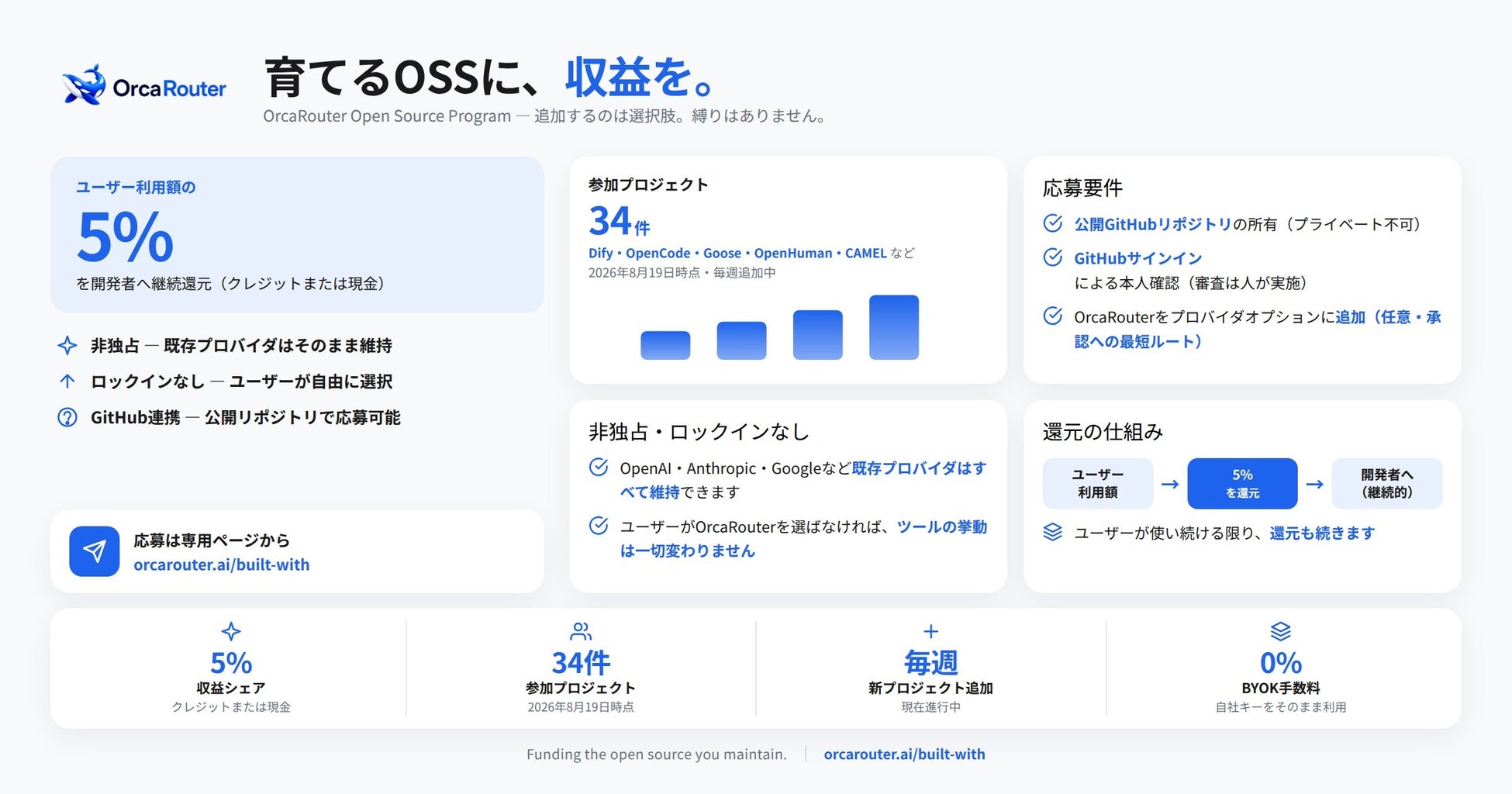Click the OrcaRouter Open Source Program subtitle
Image resolution: width=1512 pixels, height=794 pixels.
click(545, 116)
